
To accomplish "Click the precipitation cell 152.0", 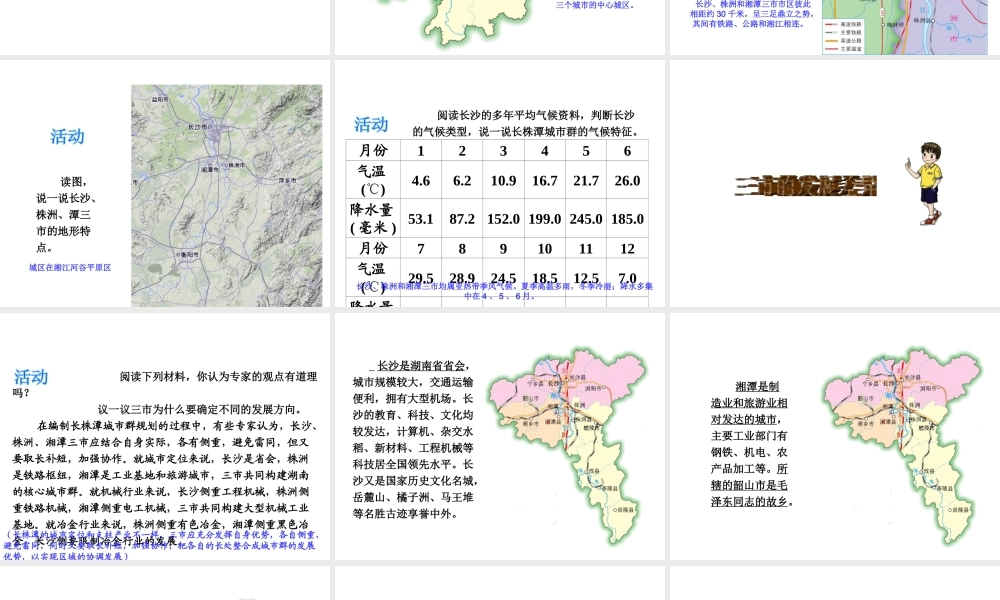I will click(x=503, y=219).
